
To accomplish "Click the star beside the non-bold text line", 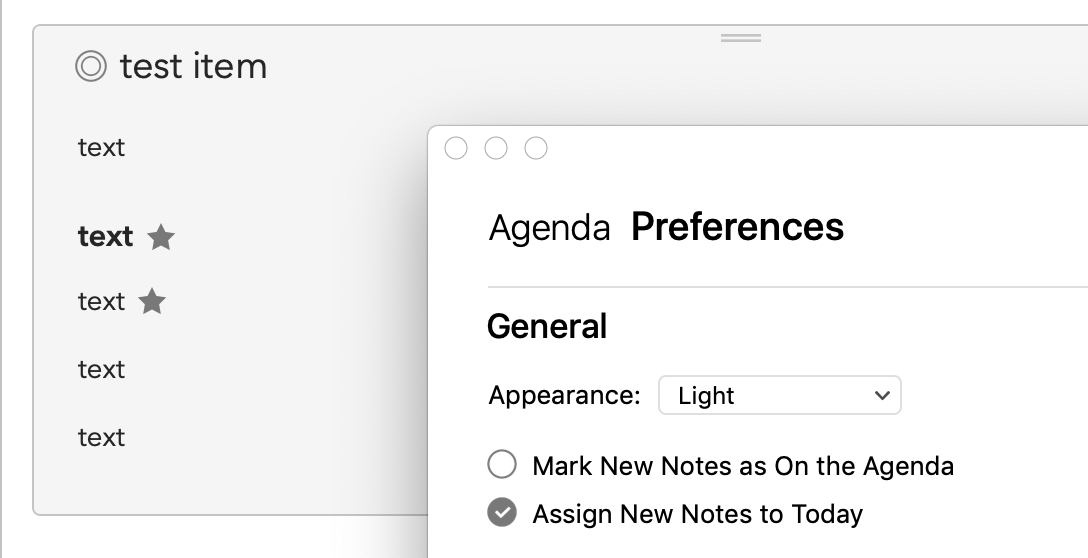I will pyautogui.click(x=152, y=301).
